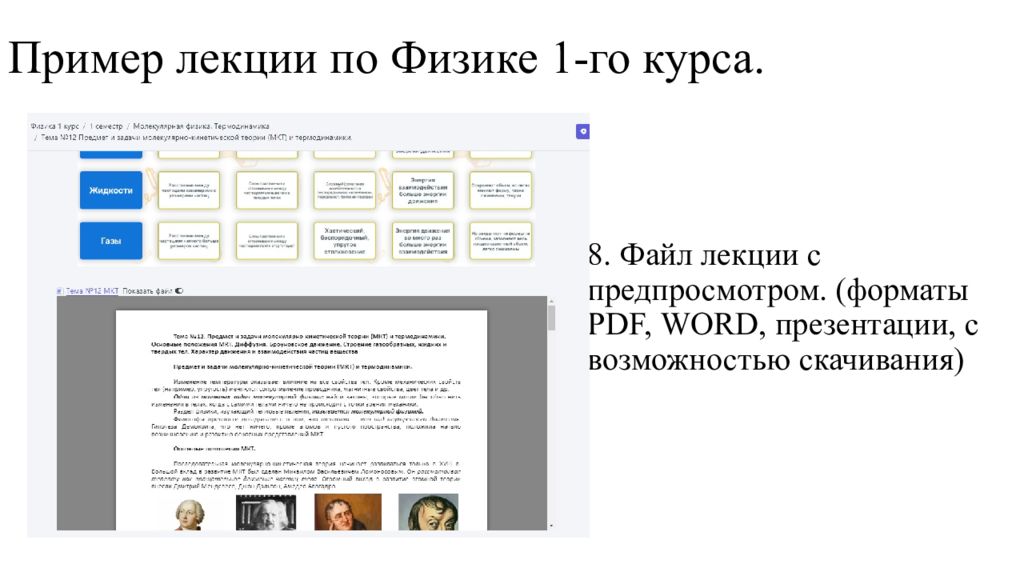The width and height of the screenshot is (1024, 576).
Task: Open the Тема №12 МКТ file link
Action: coord(92,291)
